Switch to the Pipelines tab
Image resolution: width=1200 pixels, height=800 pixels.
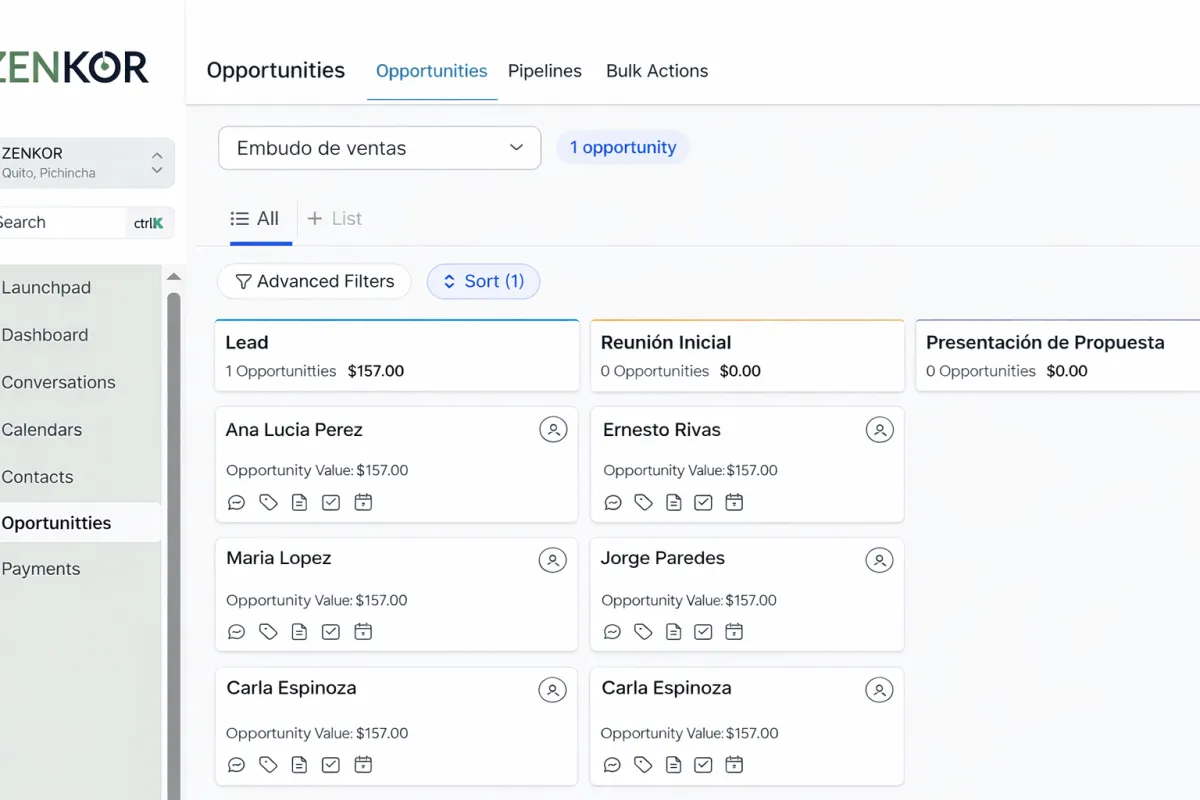click(x=544, y=71)
